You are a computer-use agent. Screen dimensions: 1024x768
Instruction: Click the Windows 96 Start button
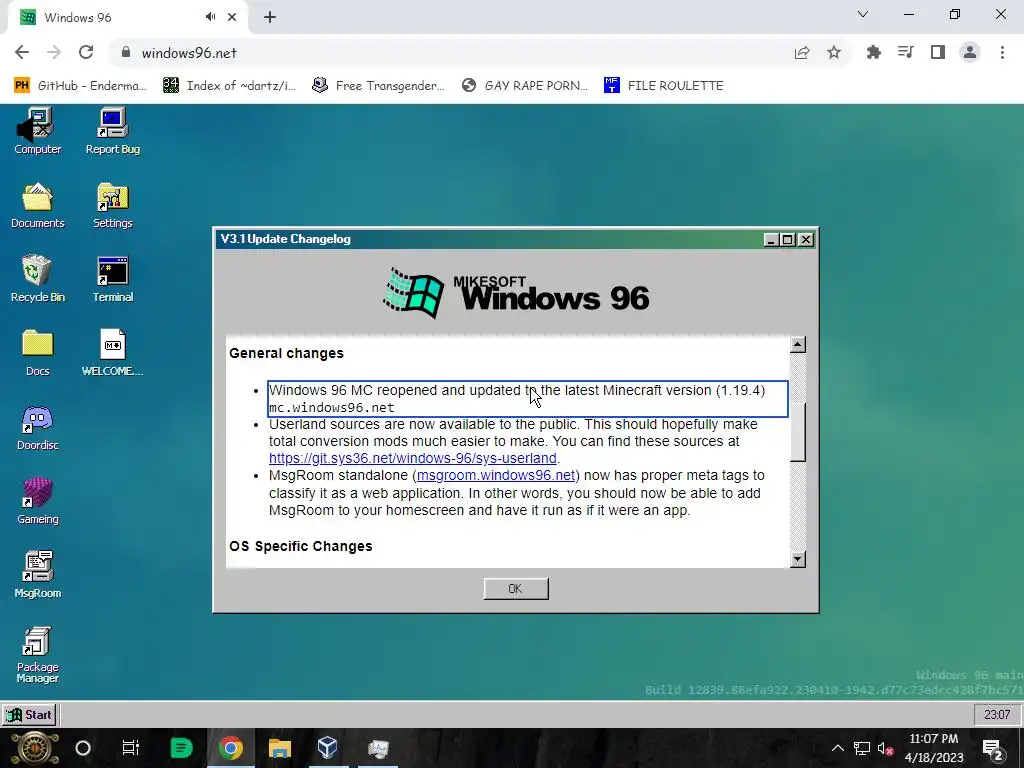click(29, 714)
